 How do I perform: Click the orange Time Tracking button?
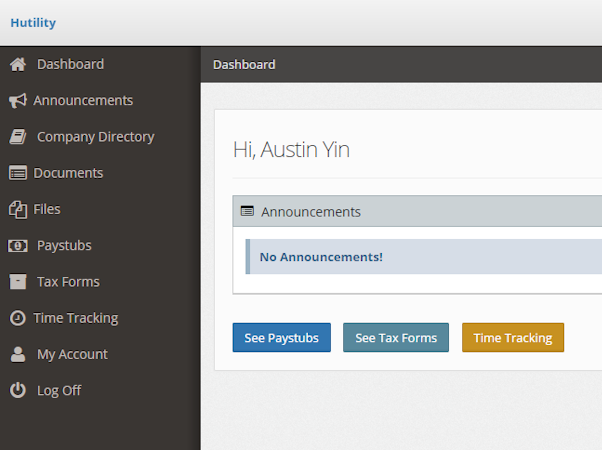pyautogui.click(x=512, y=338)
